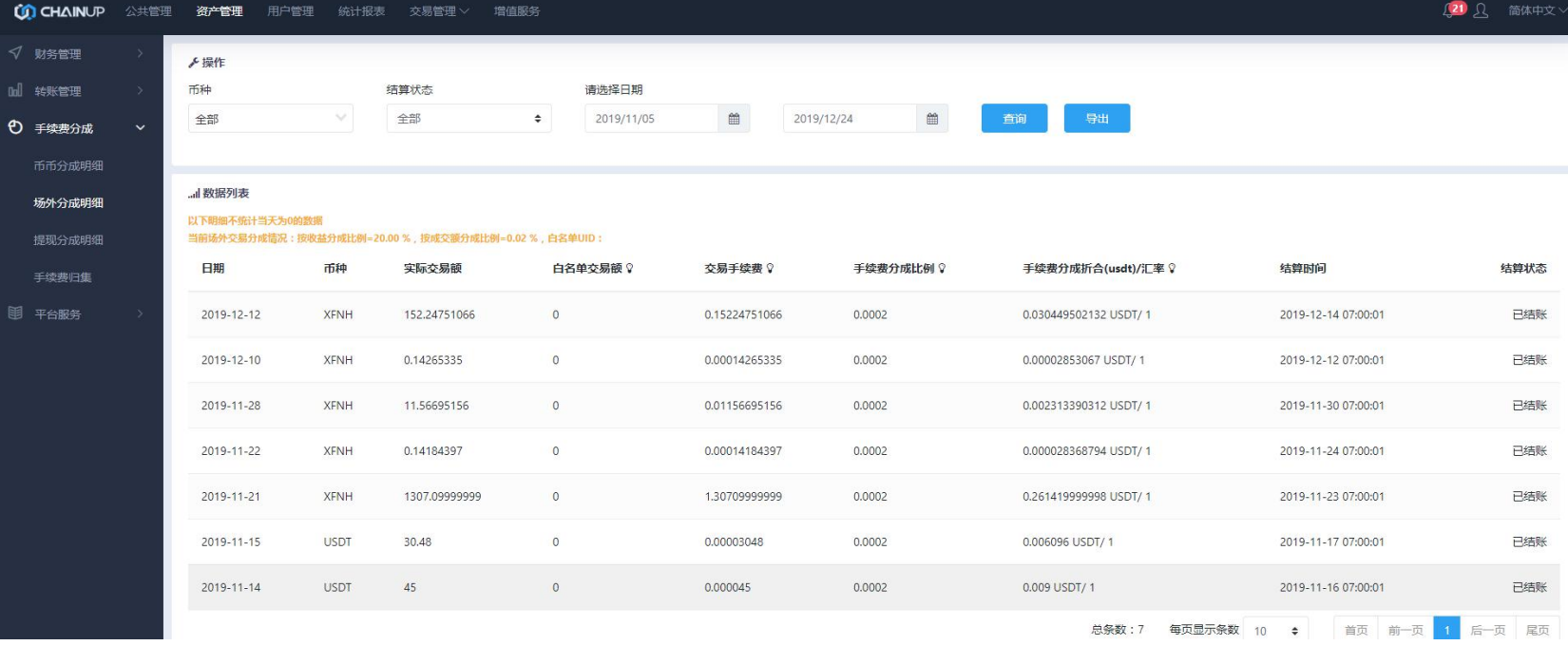This screenshot has height=646, width=1568.
Task: Click the 1307.09999999 amount cell
Action: click(x=443, y=497)
